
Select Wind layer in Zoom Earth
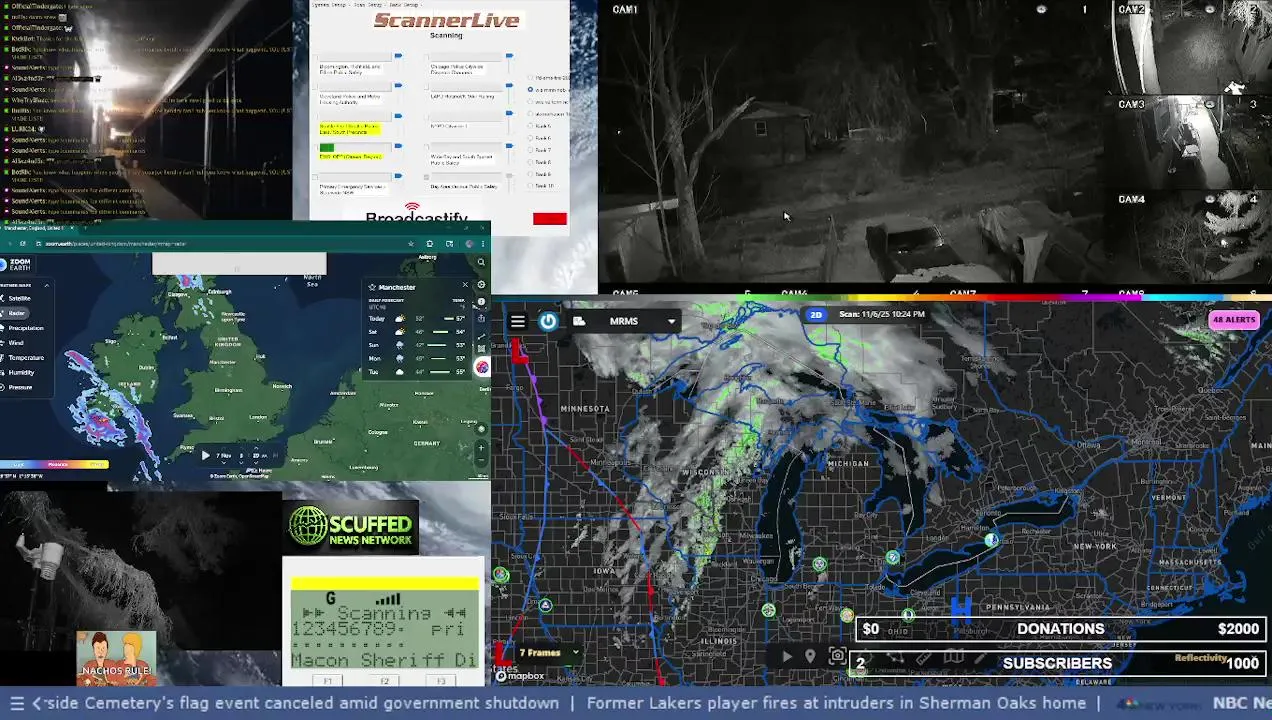click(14, 343)
